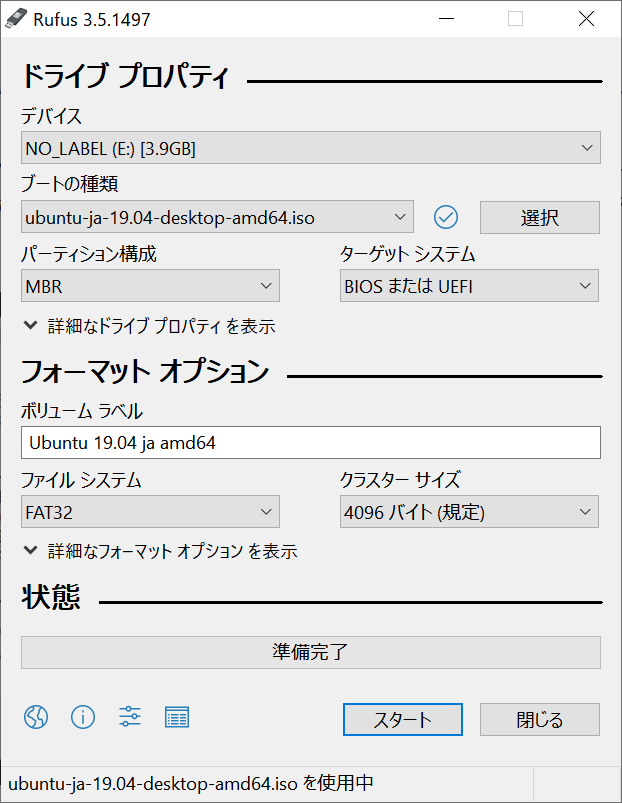Open the about information icon

click(83, 717)
